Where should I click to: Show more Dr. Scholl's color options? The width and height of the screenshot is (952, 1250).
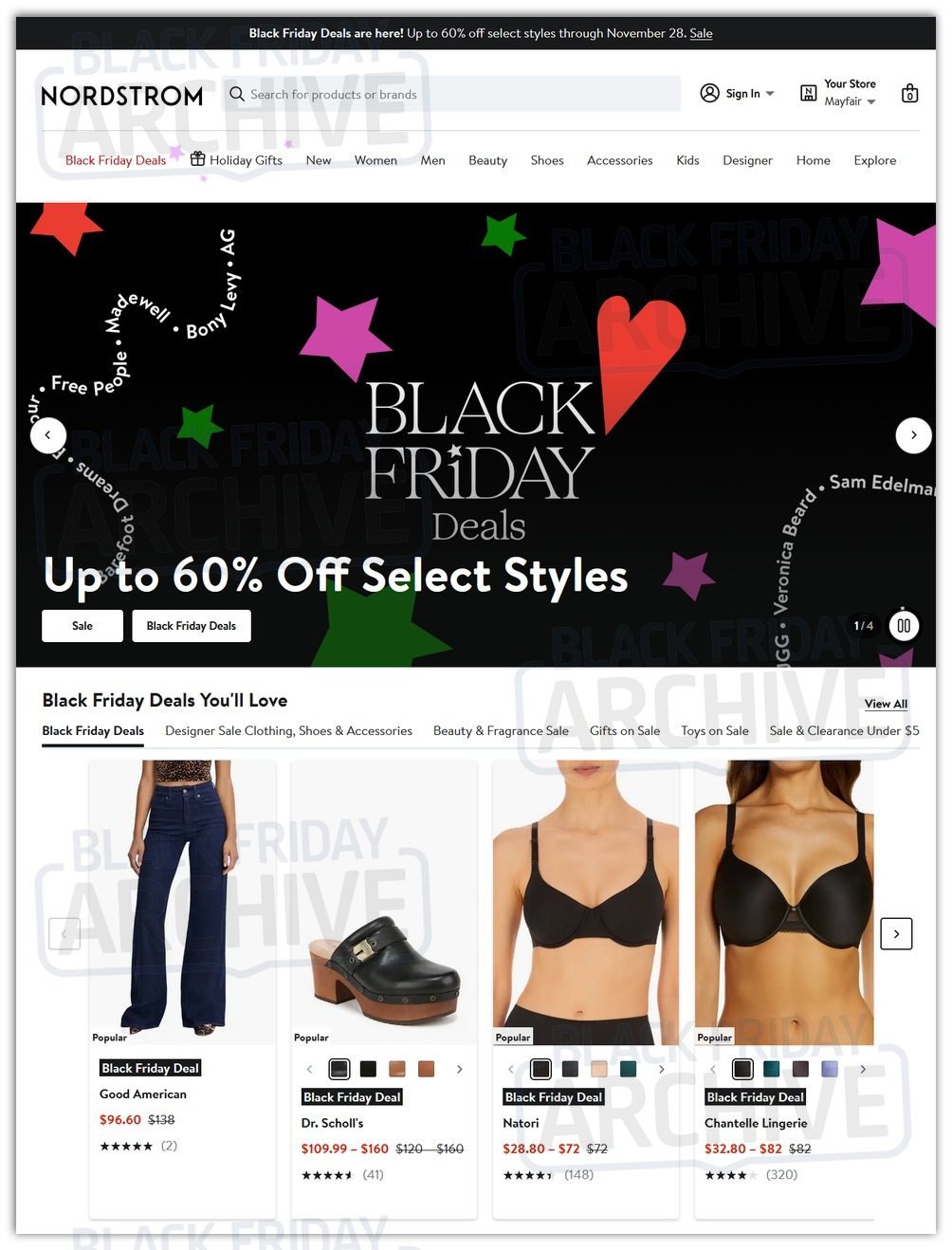pyautogui.click(x=460, y=1069)
